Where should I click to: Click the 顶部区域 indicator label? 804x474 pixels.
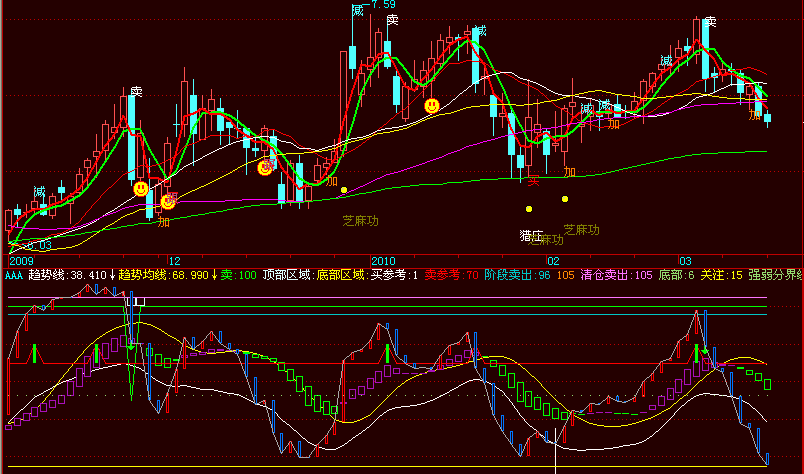[287, 275]
